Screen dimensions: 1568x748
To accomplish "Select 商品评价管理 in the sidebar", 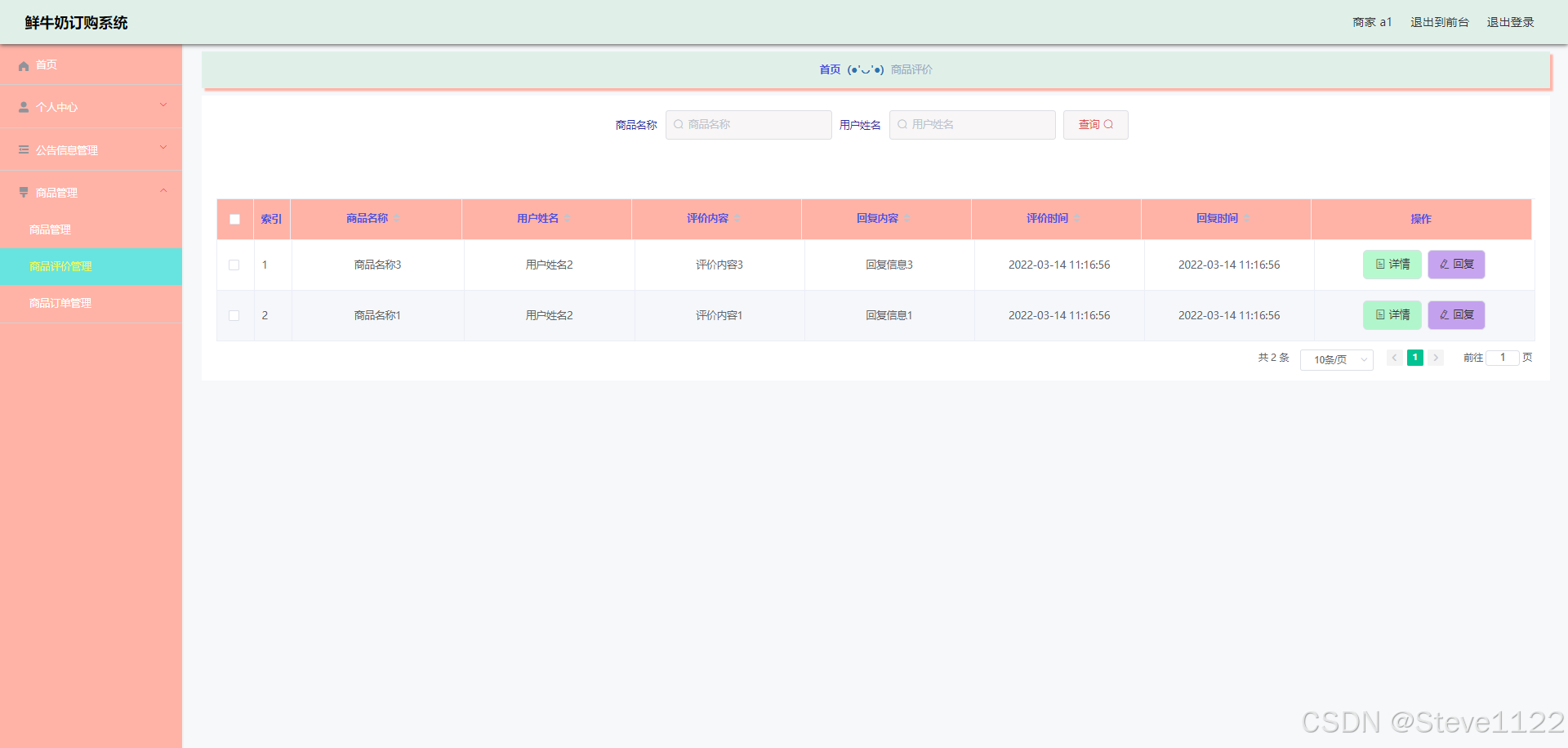I will point(91,266).
